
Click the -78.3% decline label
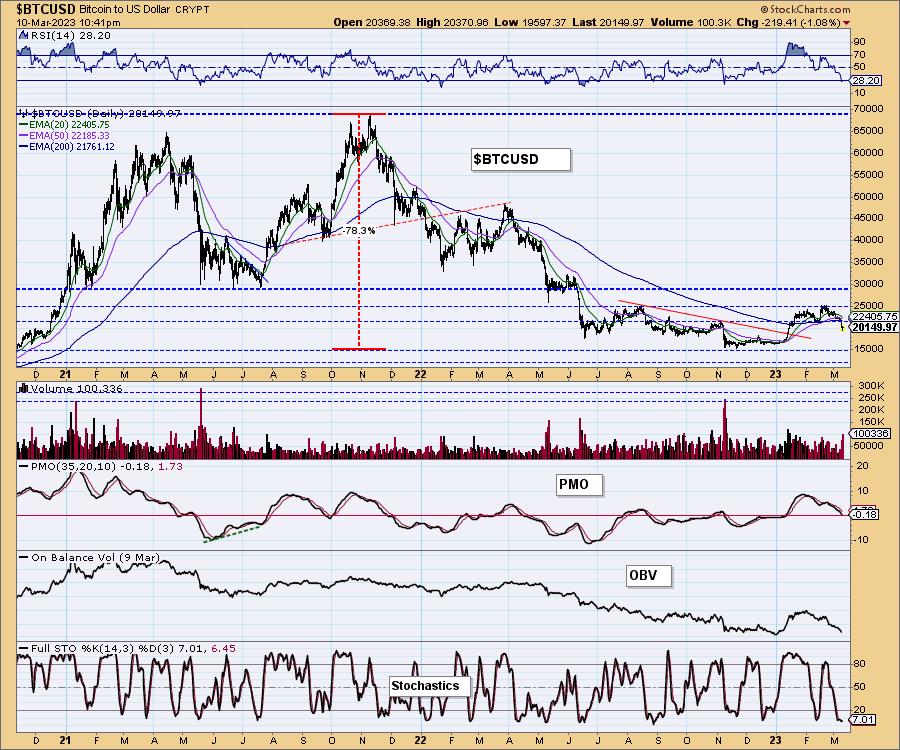(x=359, y=231)
